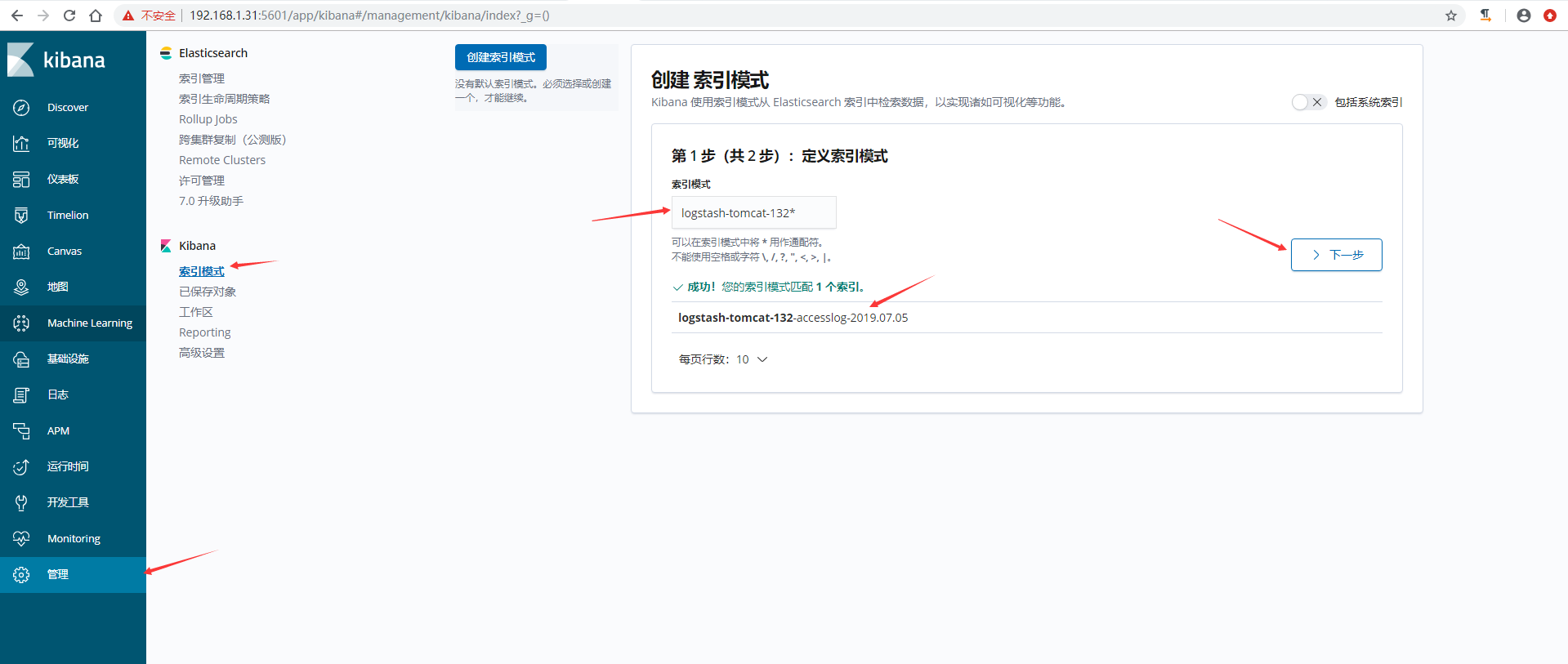
Task: Click the not-secure warning icon
Action: [128, 16]
